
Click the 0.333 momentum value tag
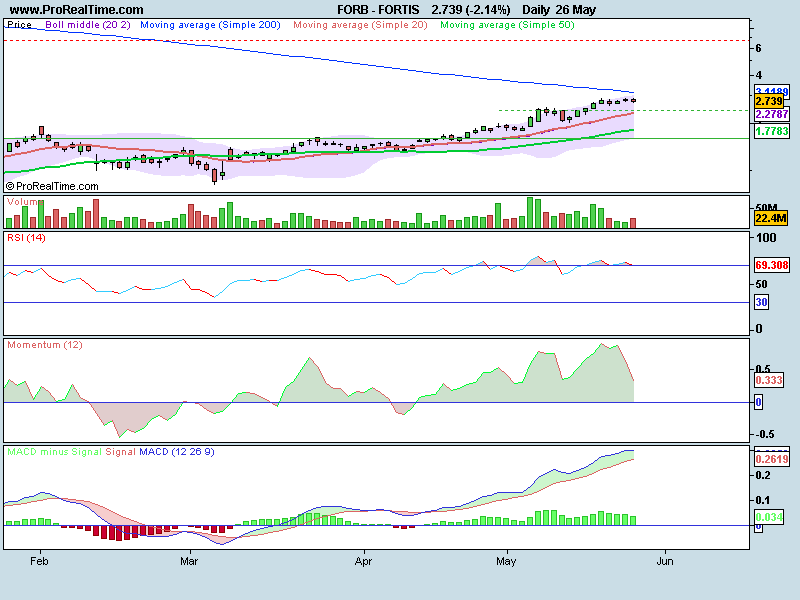pos(769,380)
